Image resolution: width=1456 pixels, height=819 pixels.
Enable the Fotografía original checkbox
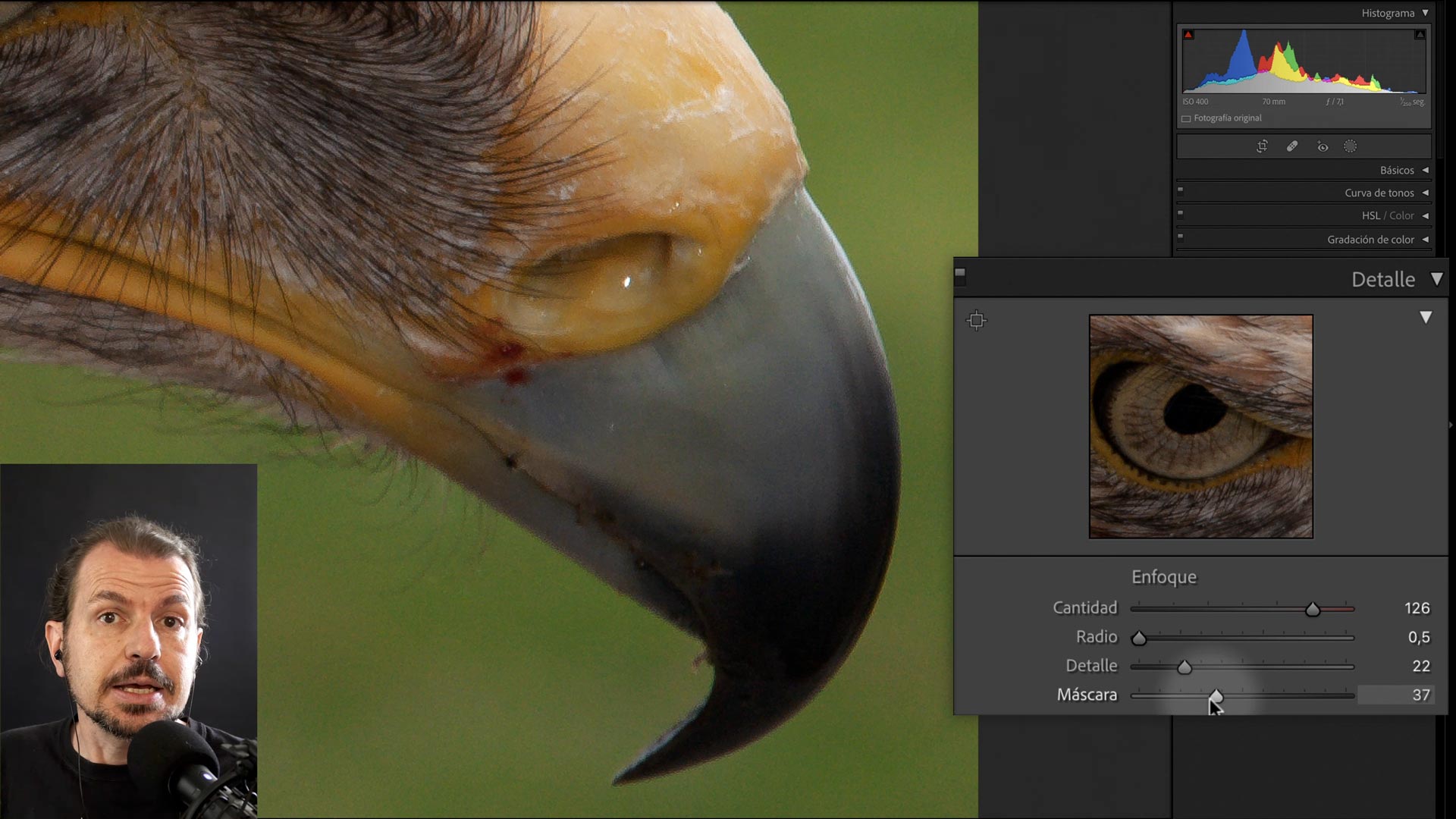(1186, 119)
